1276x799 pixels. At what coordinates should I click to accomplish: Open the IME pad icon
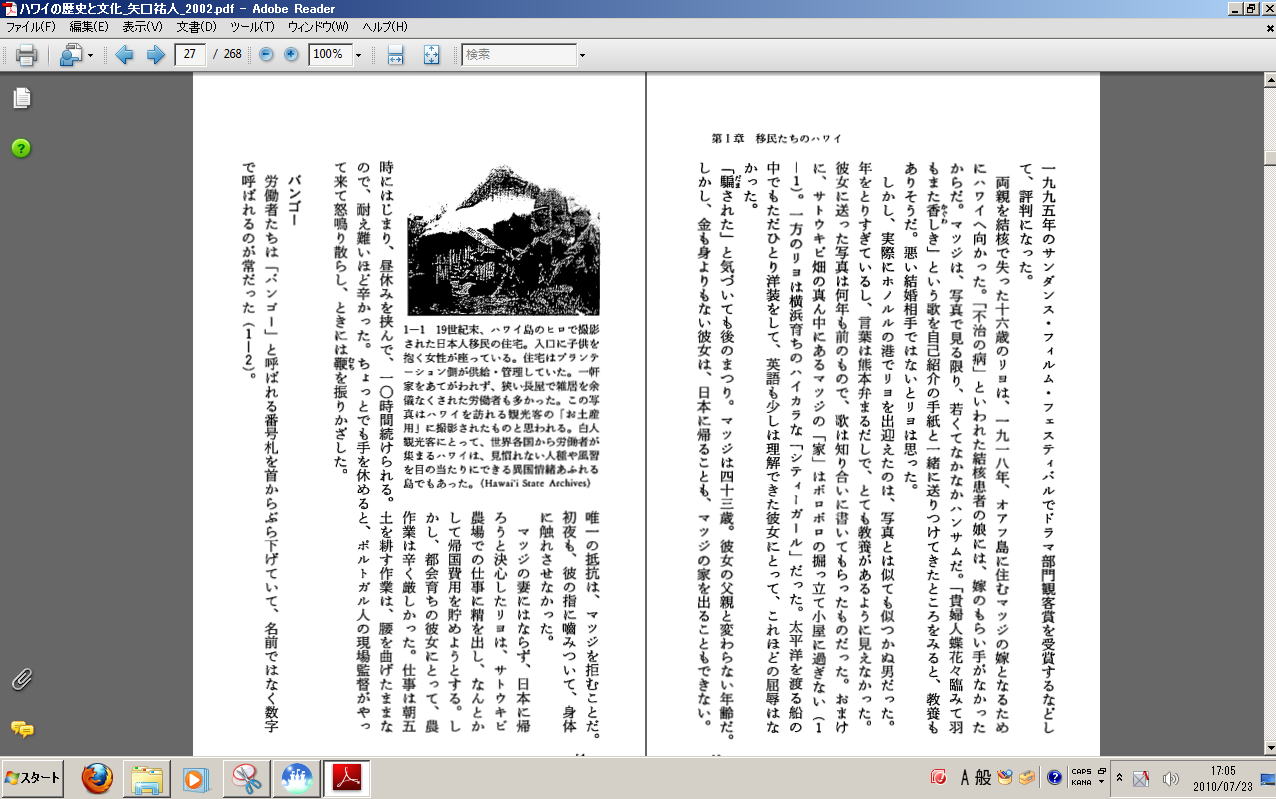1005,777
